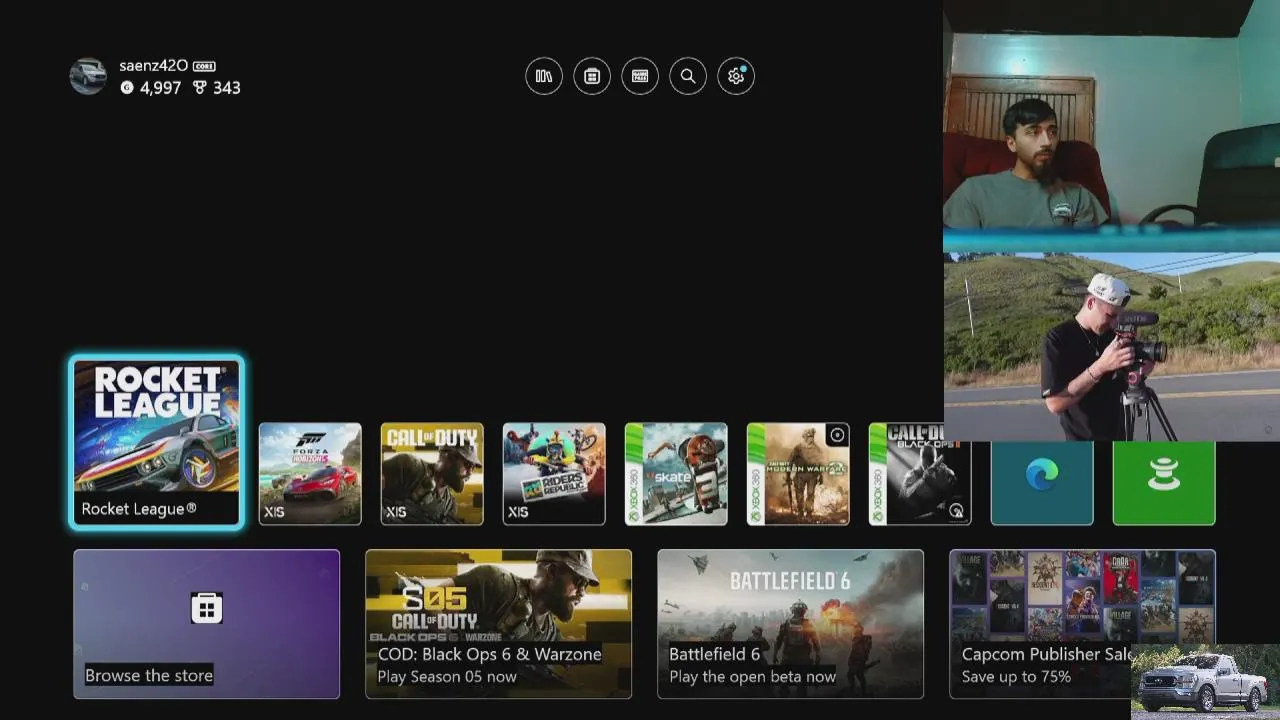Launch the Black Ops II Xbox 360 tile
This screenshot has height=720, width=1280.
920,474
